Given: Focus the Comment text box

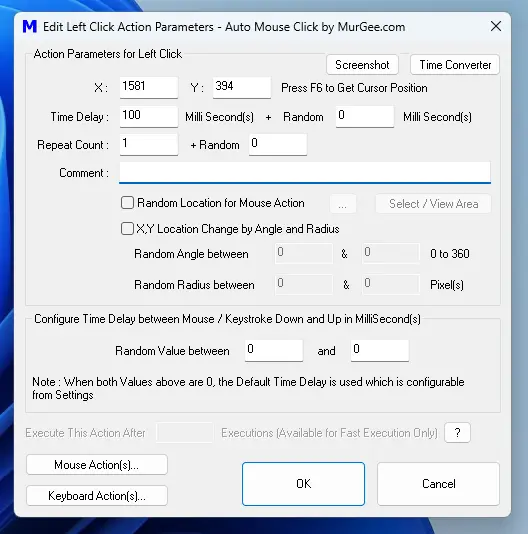Looking at the screenshot, I should 305,173.
